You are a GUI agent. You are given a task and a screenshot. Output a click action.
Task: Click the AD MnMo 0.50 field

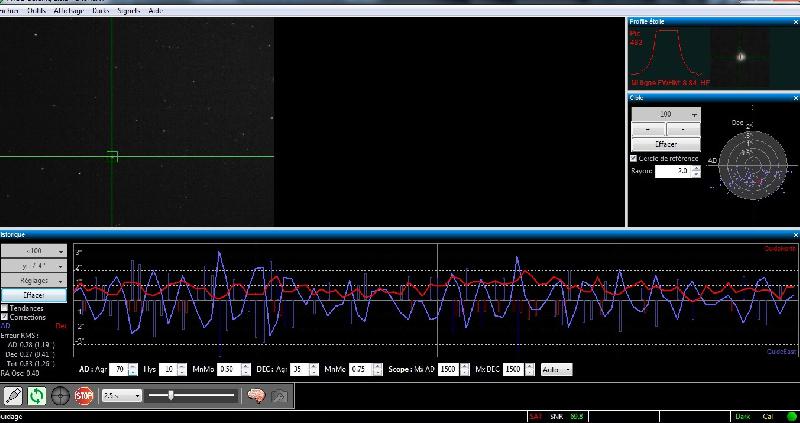229,369
